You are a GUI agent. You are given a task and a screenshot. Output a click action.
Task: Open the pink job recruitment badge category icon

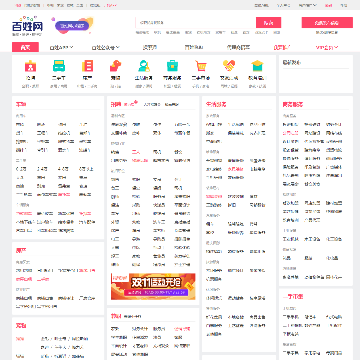pos(30,66)
